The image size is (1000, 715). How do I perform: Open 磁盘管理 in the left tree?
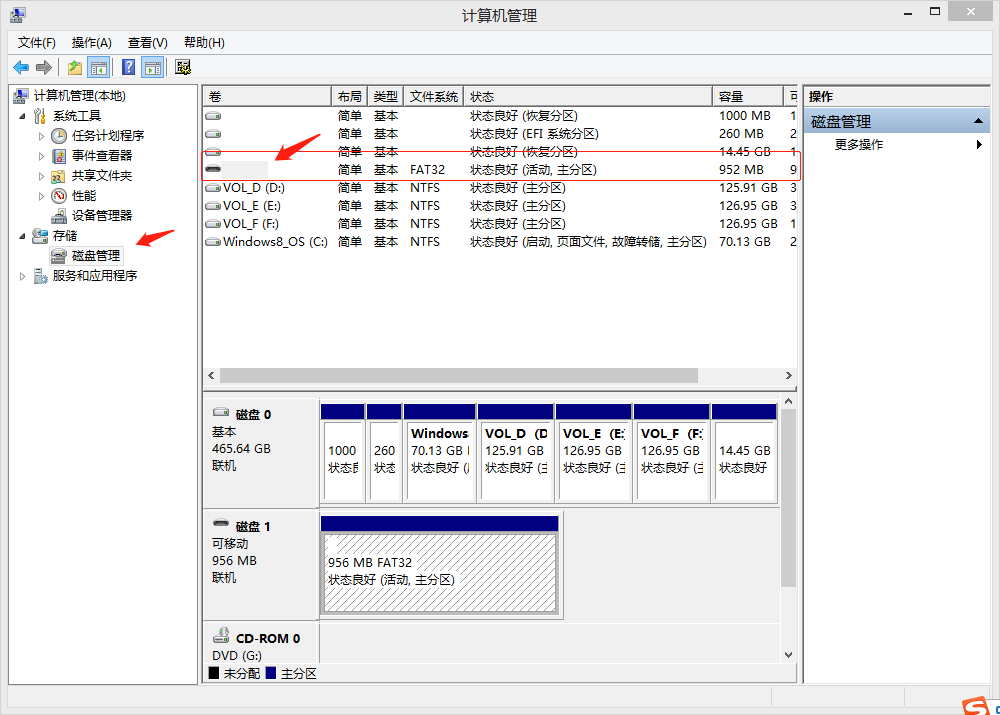98,257
